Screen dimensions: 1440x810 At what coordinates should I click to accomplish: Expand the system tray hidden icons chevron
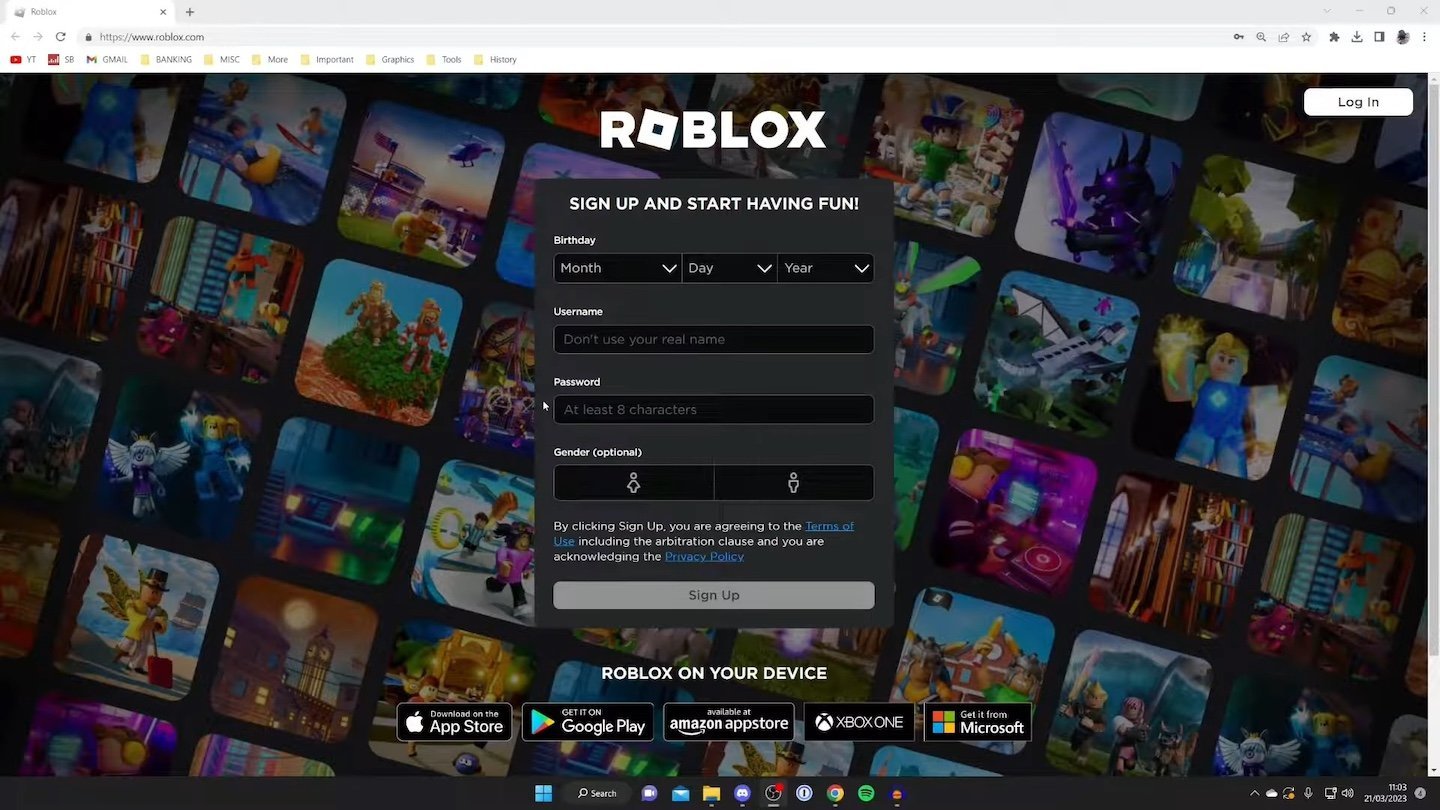(x=1255, y=793)
